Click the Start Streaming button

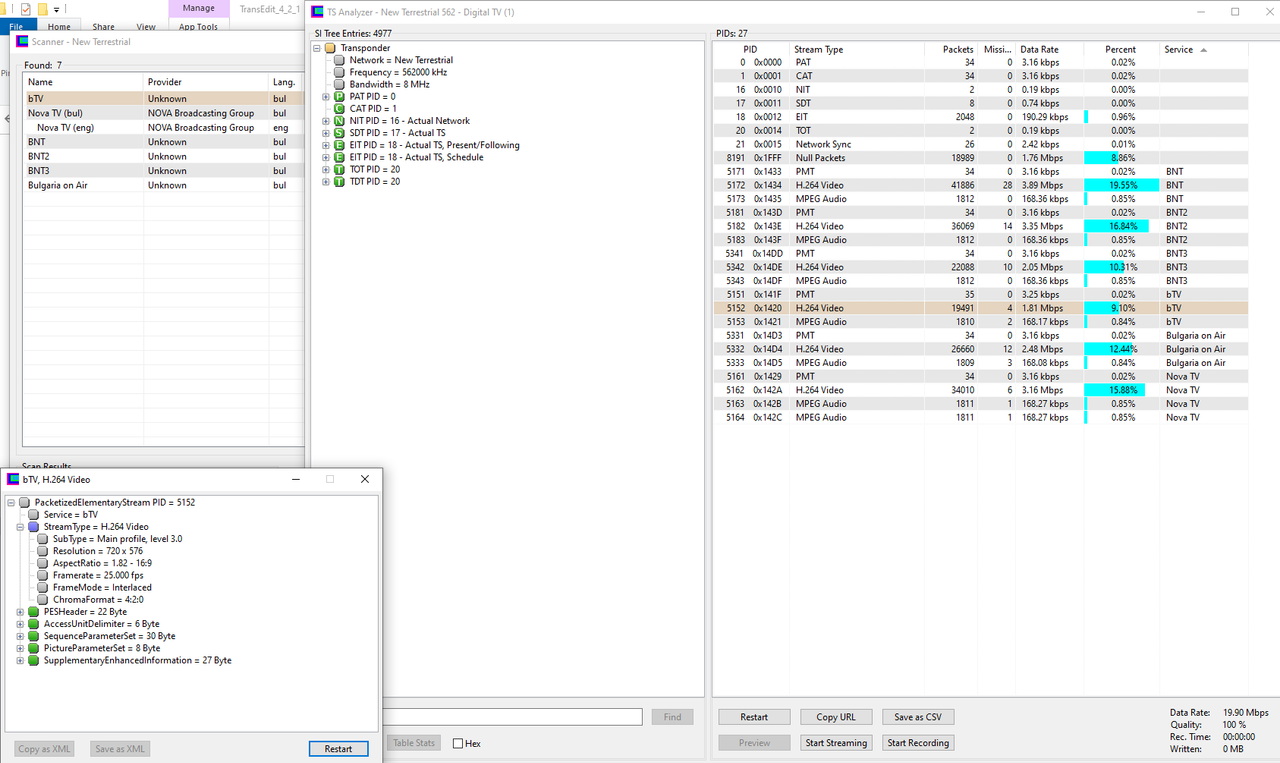coord(836,743)
